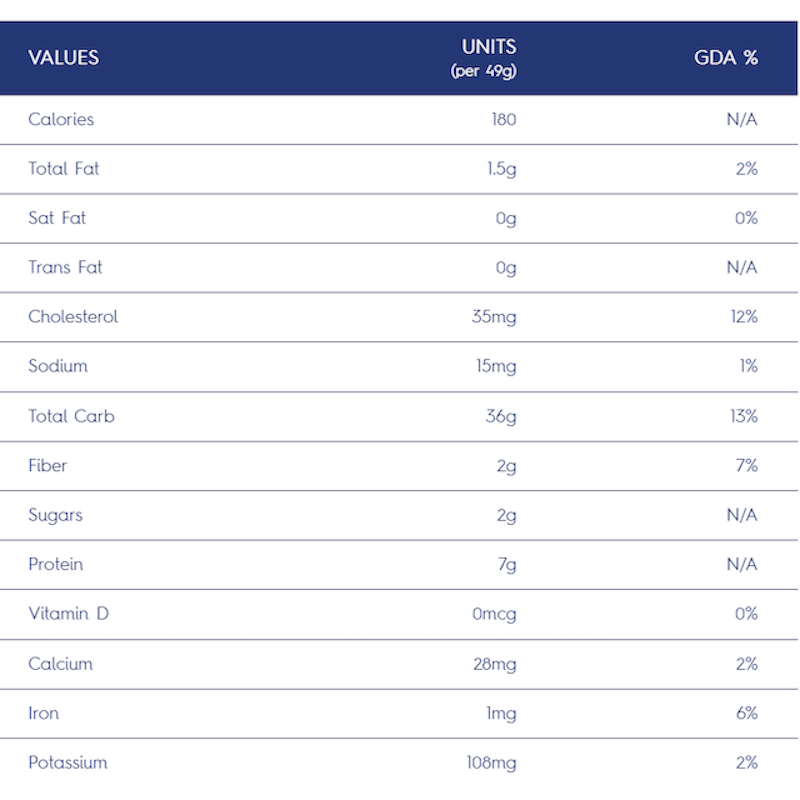The height and width of the screenshot is (800, 800).
Task: Select the Trans Fat row label
Action: [65, 267]
